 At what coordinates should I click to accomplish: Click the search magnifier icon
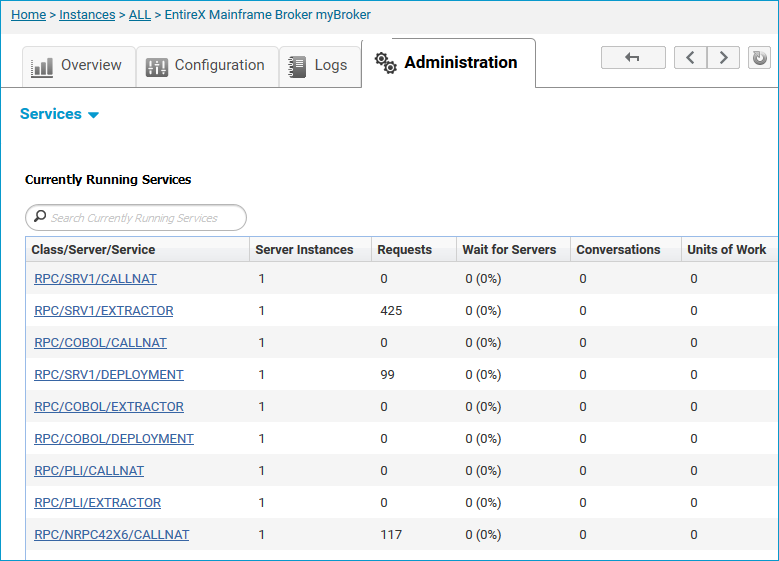pyautogui.click(x=40, y=217)
